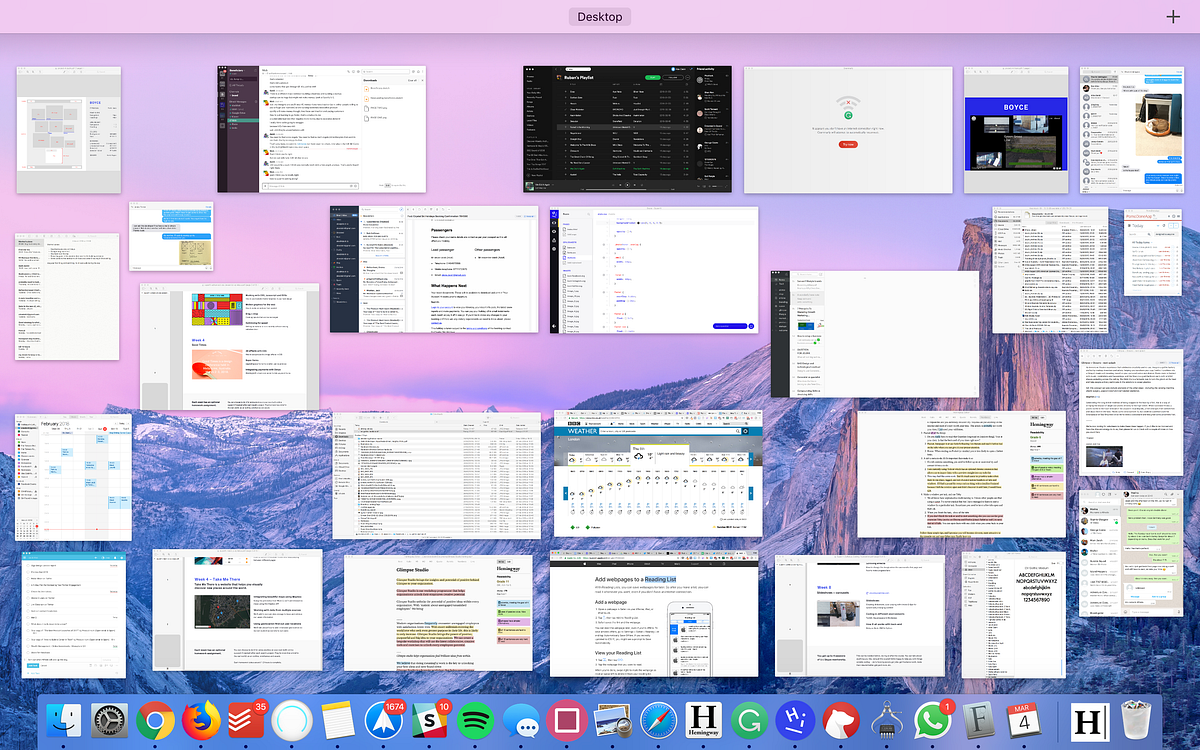
Task: Open the blue Messages bubble dock icon
Action: pyautogui.click(x=521, y=722)
